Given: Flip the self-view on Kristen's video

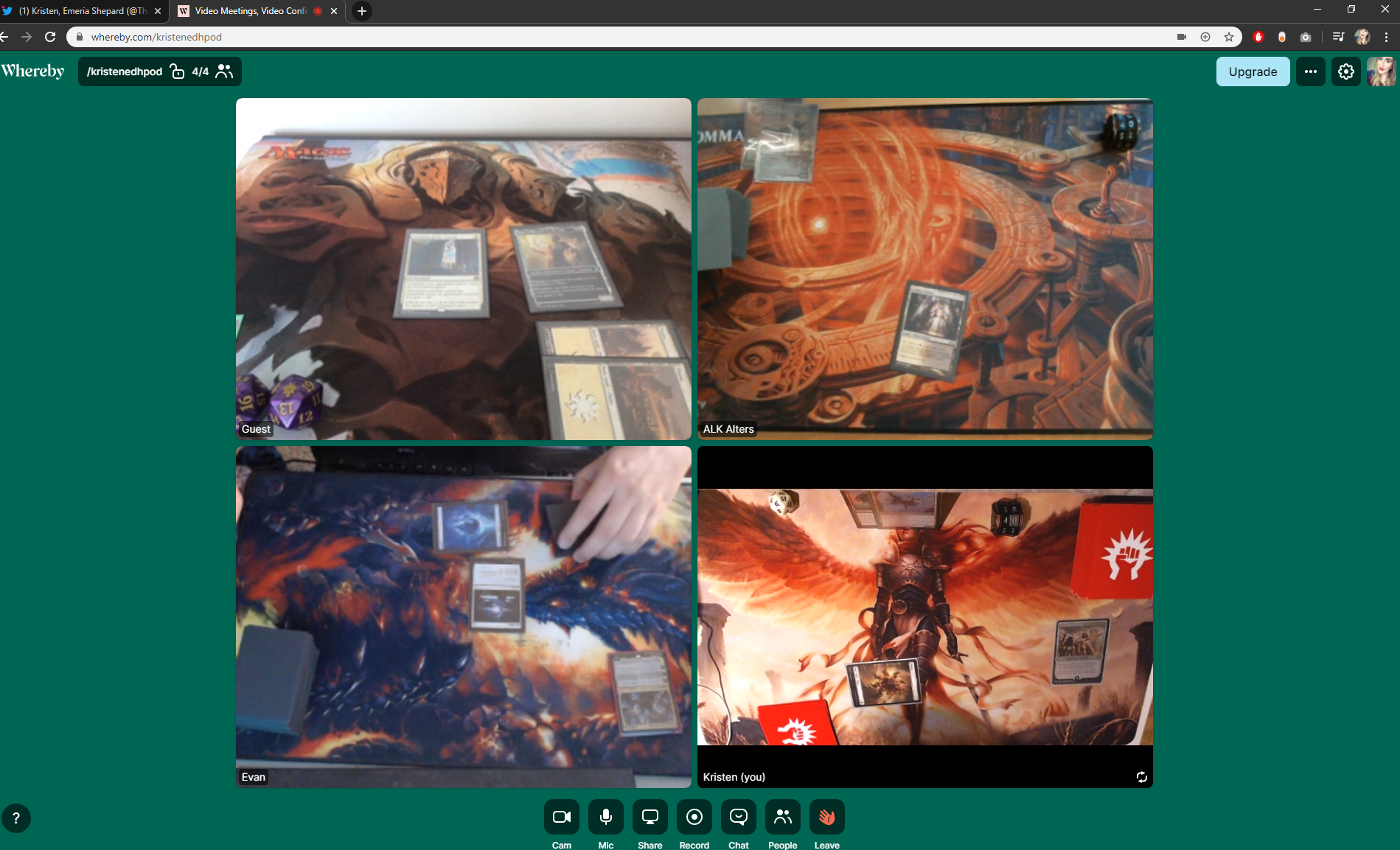Looking at the screenshot, I should pyautogui.click(x=1141, y=777).
